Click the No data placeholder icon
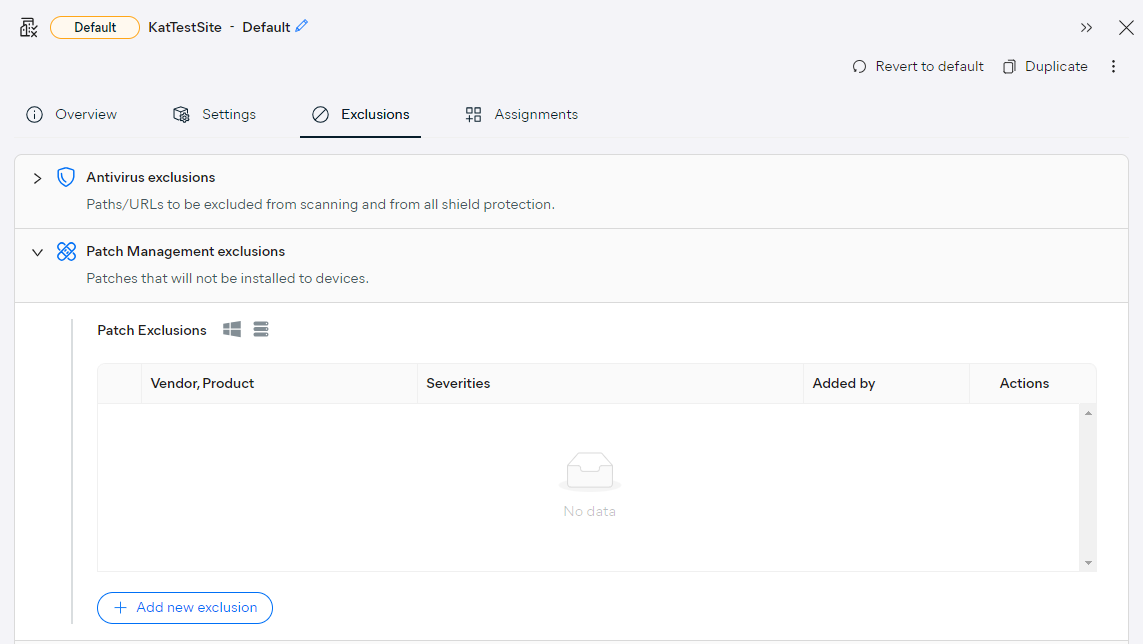This screenshot has width=1143, height=644. (590, 470)
